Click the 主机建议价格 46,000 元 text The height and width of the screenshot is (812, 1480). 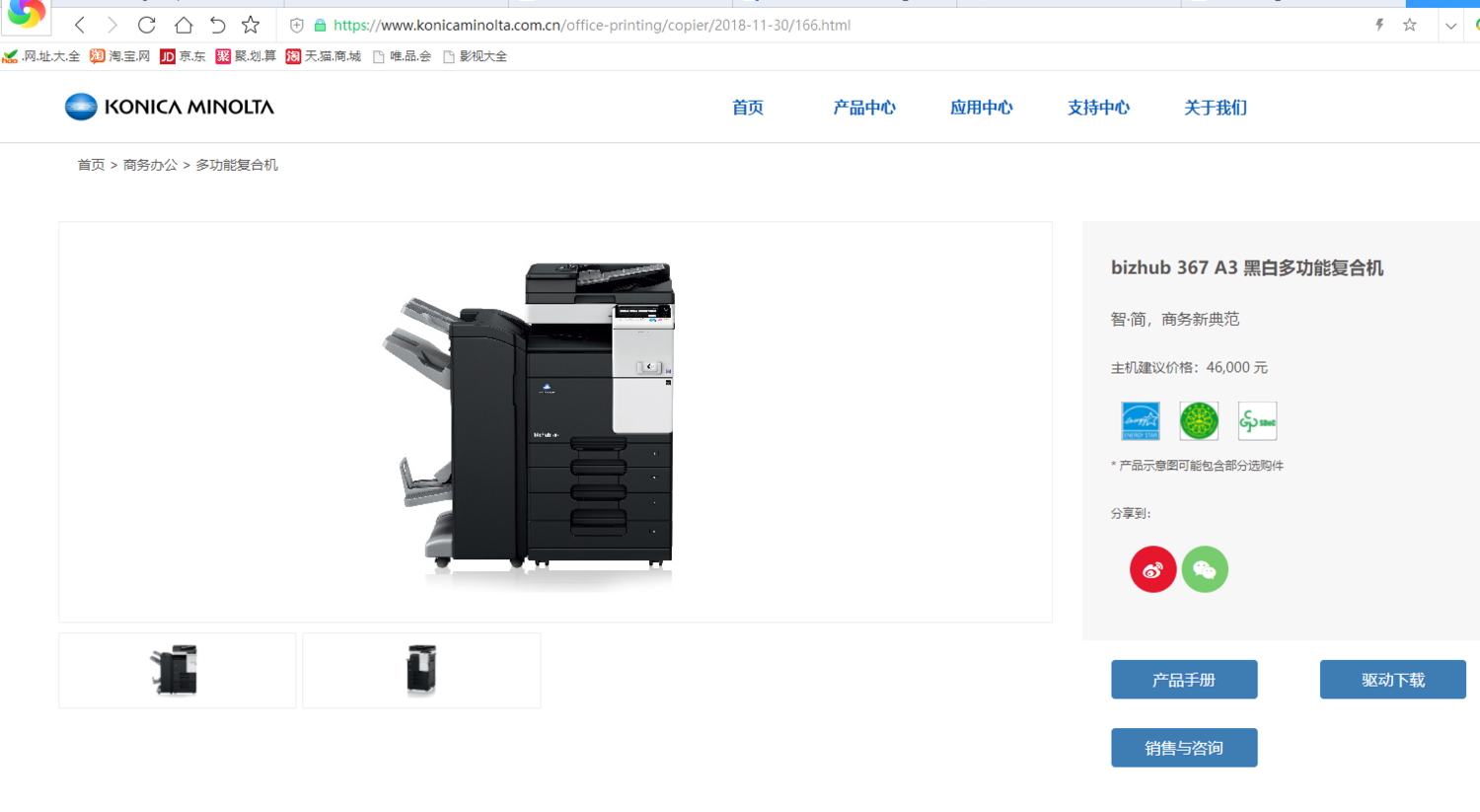pos(1189,367)
